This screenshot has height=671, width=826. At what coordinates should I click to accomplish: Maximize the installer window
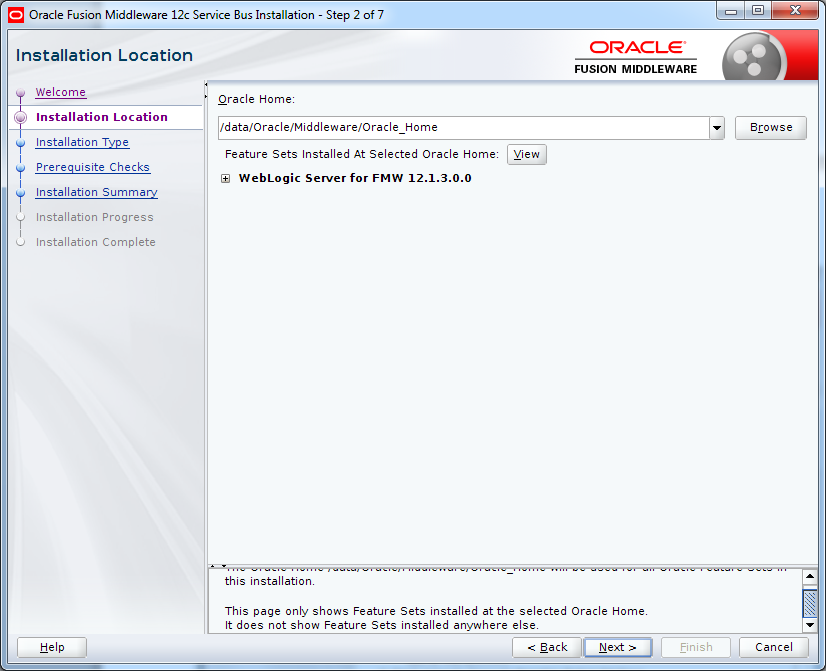click(758, 11)
